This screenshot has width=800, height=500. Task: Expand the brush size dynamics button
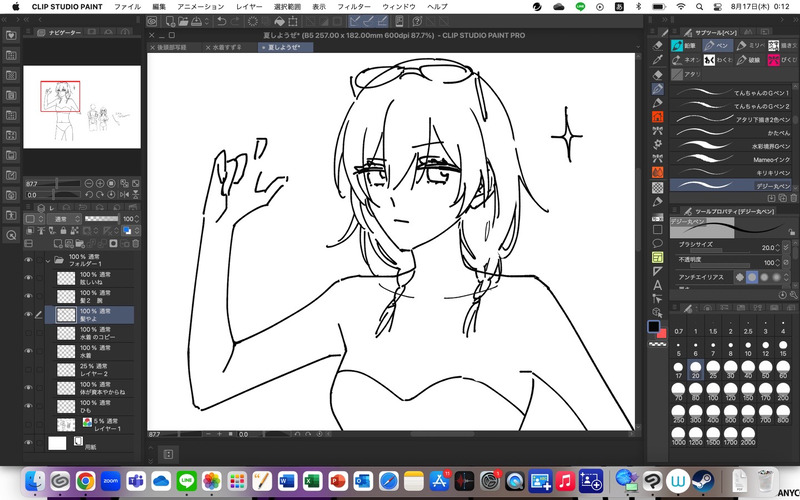pos(786,247)
